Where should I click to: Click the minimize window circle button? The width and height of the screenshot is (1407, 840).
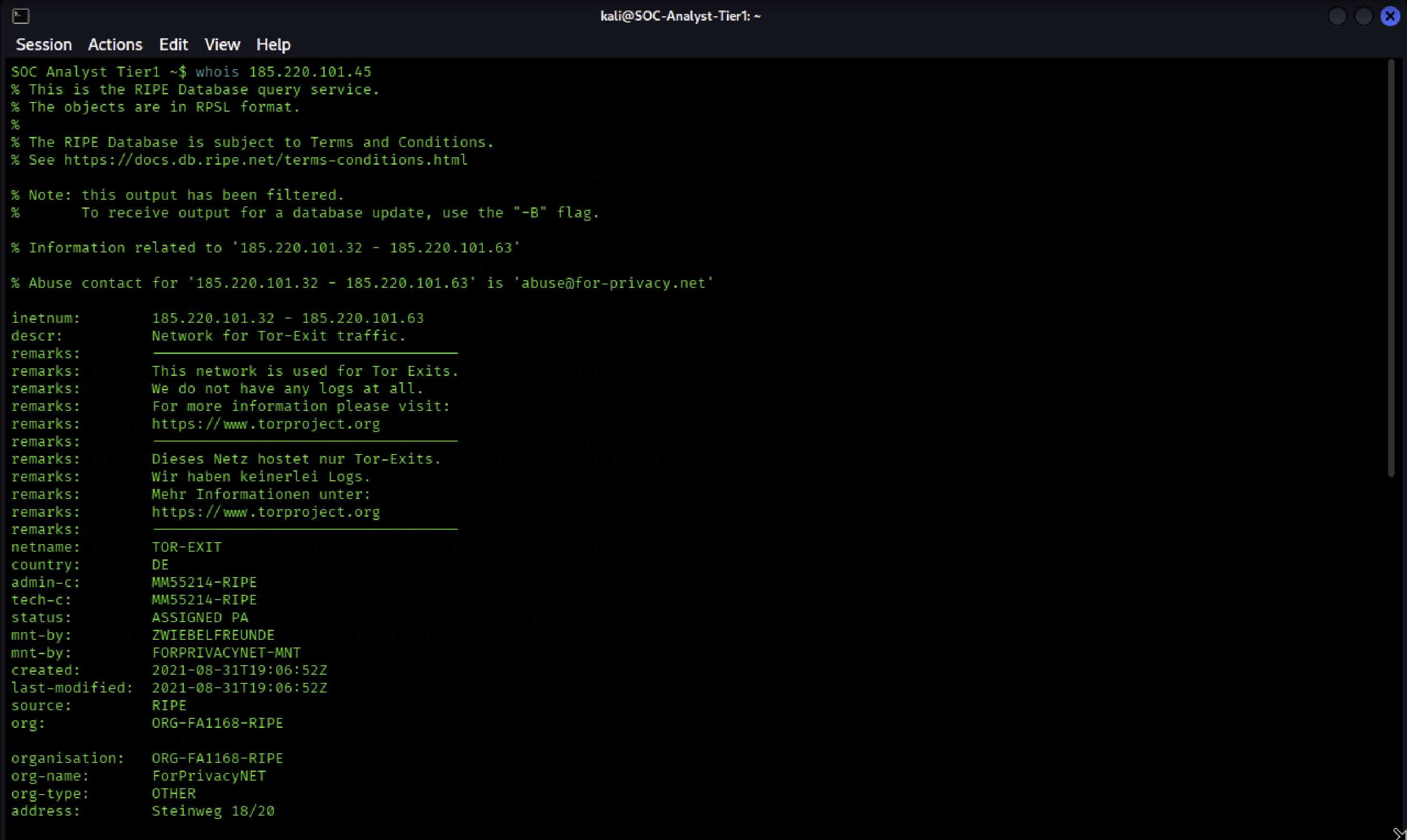click(x=1337, y=16)
